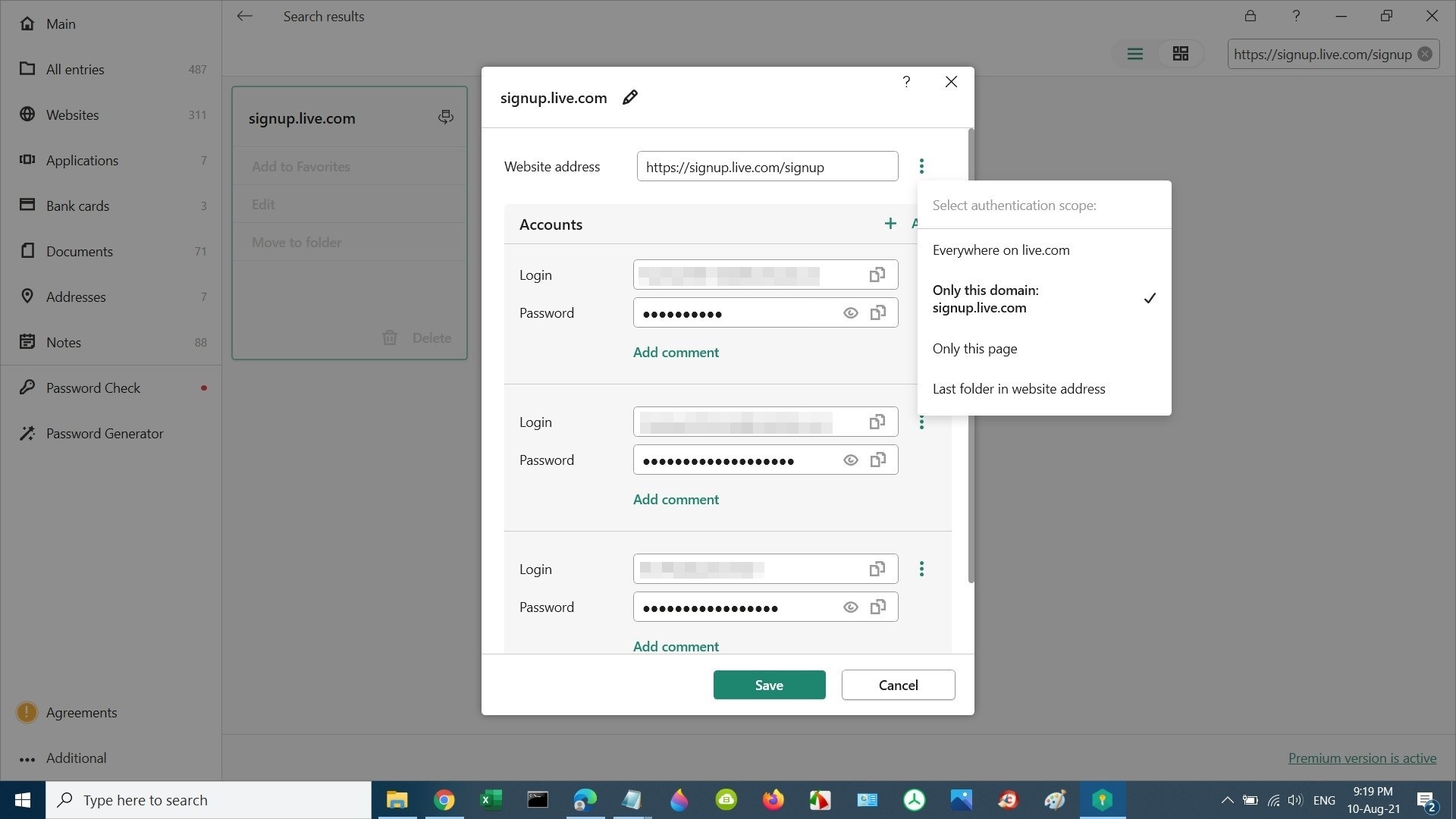The height and width of the screenshot is (819, 1456).
Task: Switch to tile grid view
Action: 1180,54
